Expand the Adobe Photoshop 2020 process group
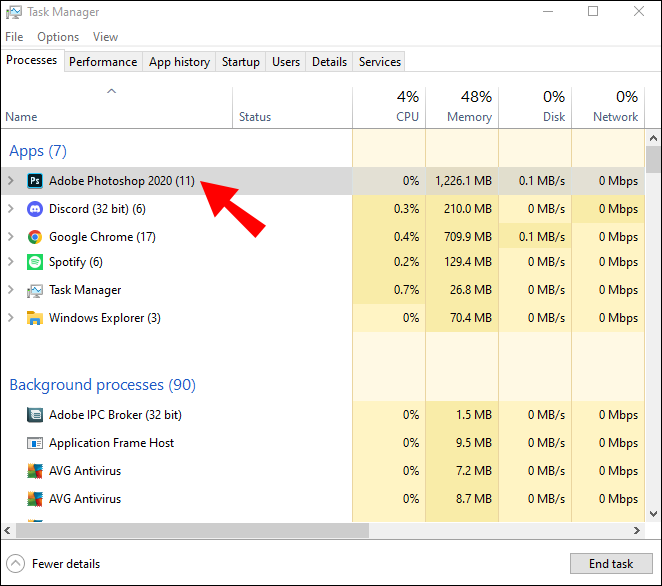 (x=11, y=181)
